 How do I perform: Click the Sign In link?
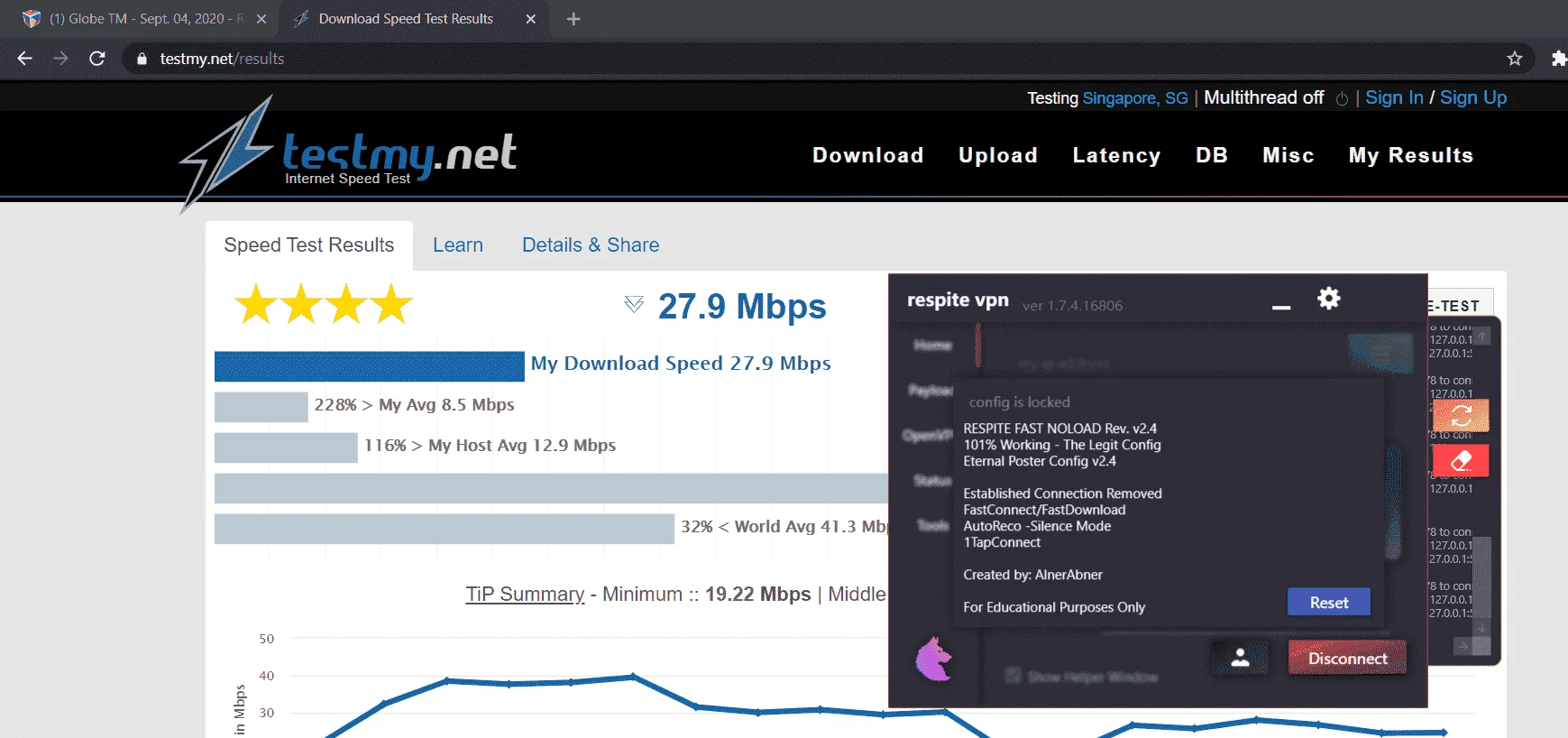pos(1394,97)
